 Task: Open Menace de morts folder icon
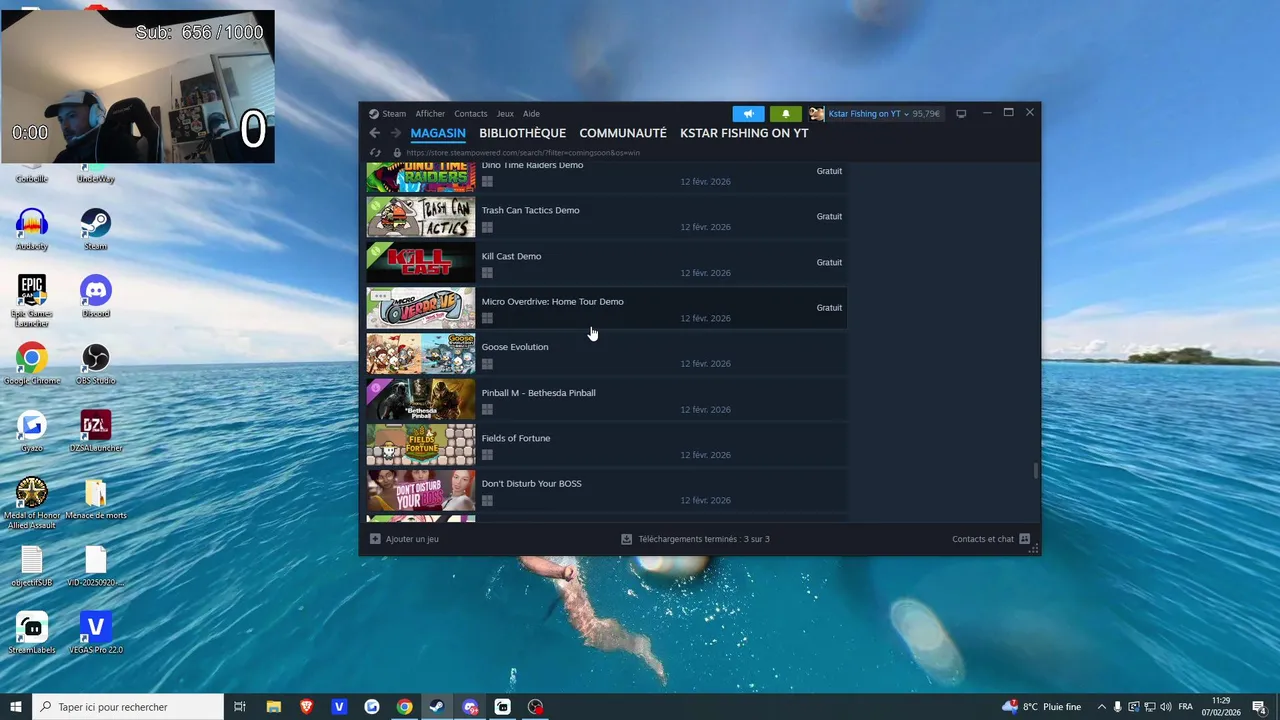click(95, 498)
